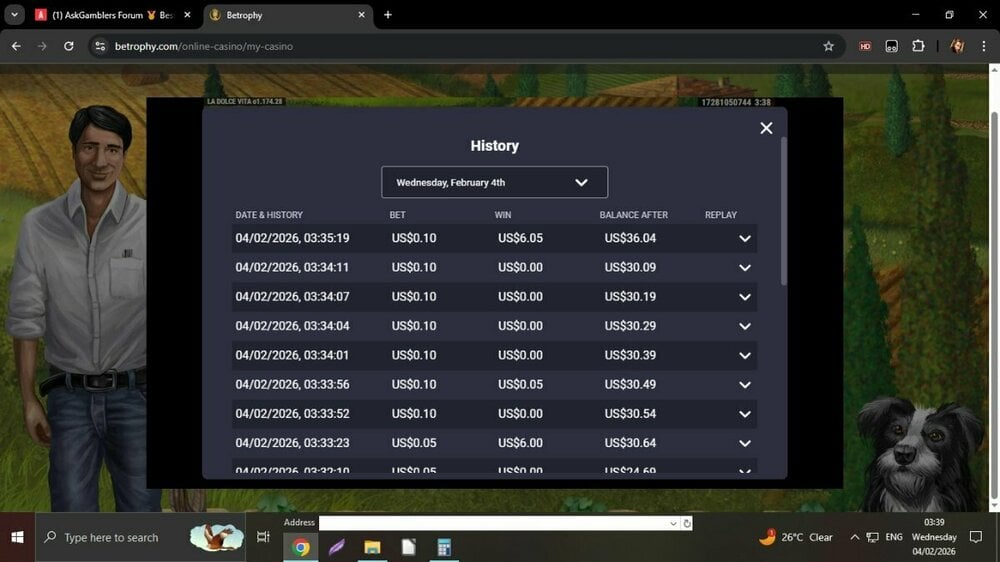Open the Chrome profile avatar
Image resolution: width=1000 pixels, height=562 pixels.
click(957, 46)
